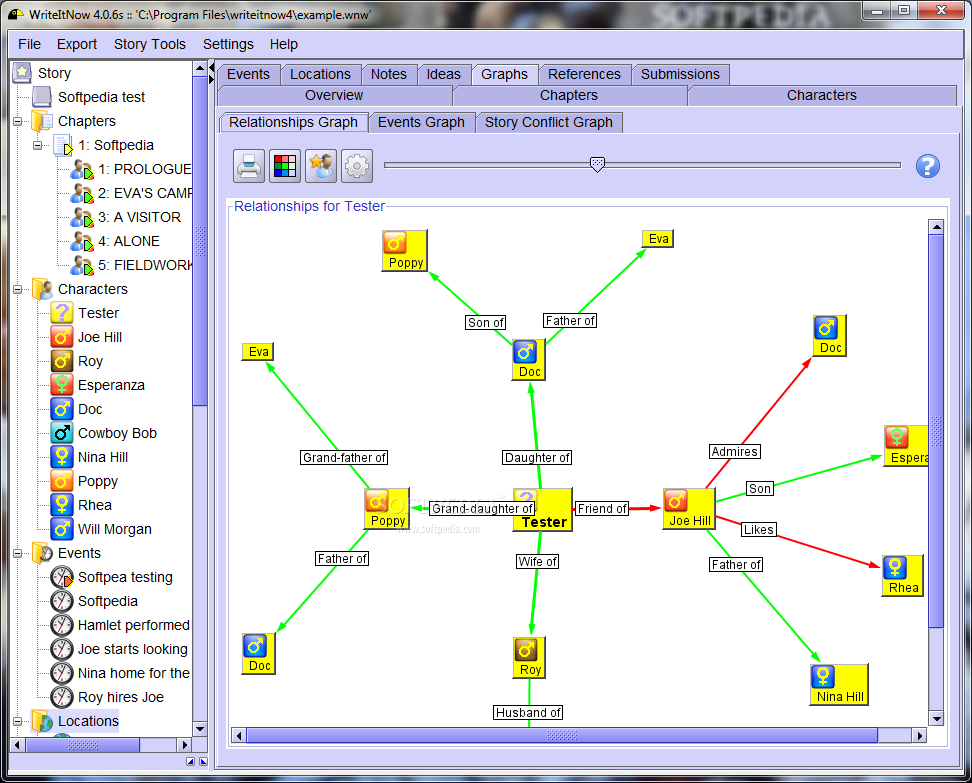The height and width of the screenshot is (783, 972).
Task: Select the Joe Hill node in graph
Action: (x=689, y=508)
